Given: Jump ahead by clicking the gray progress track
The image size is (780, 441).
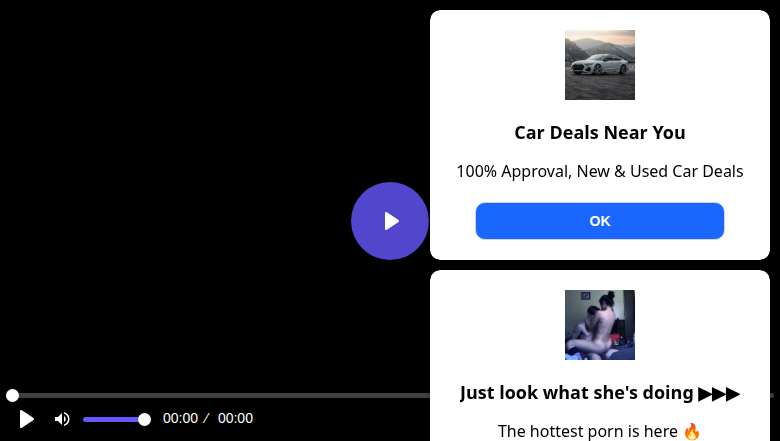Looking at the screenshot, I should click(224, 395).
